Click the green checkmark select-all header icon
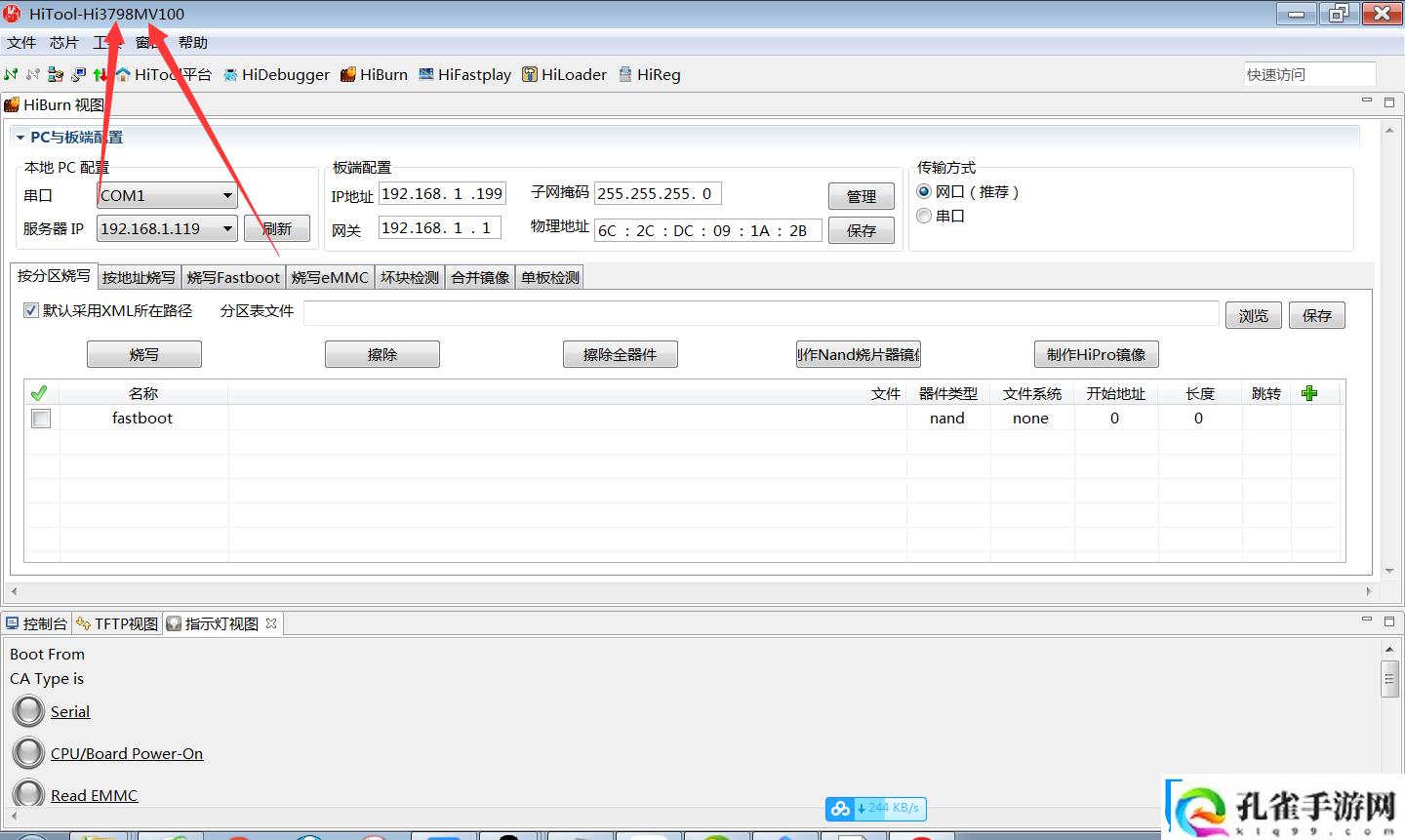This screenshot has width=1405, height=840. pos(39,393)
